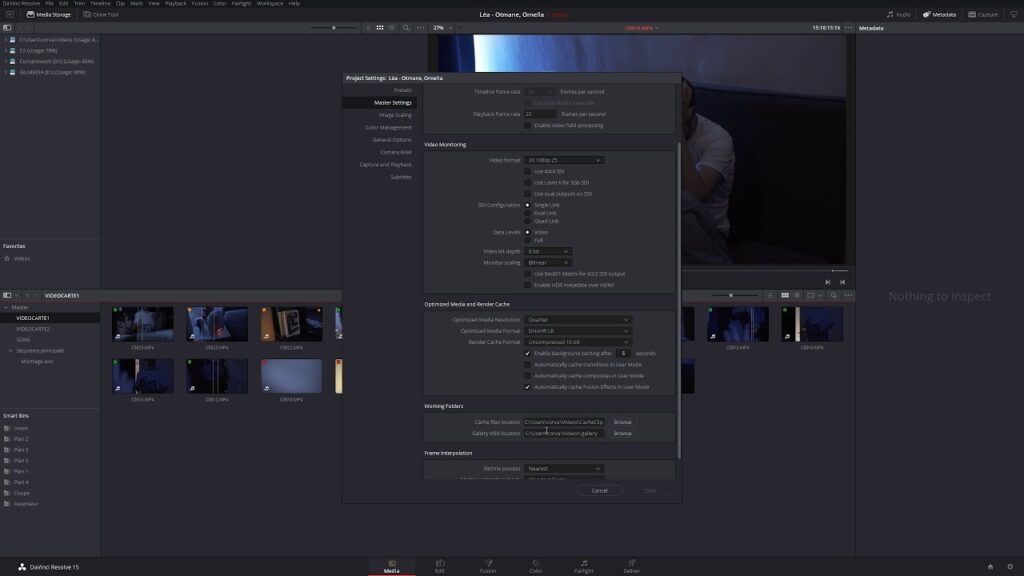Open the File menu
The image size is (1024, 576).
[50, 3]
